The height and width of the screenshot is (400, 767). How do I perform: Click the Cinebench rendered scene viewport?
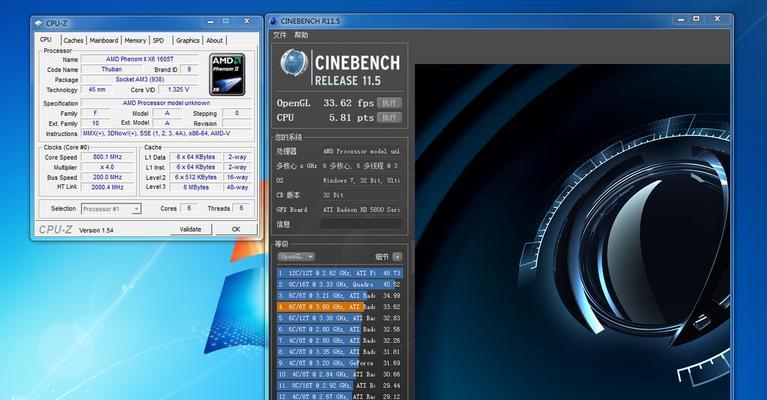click(572, 232)
